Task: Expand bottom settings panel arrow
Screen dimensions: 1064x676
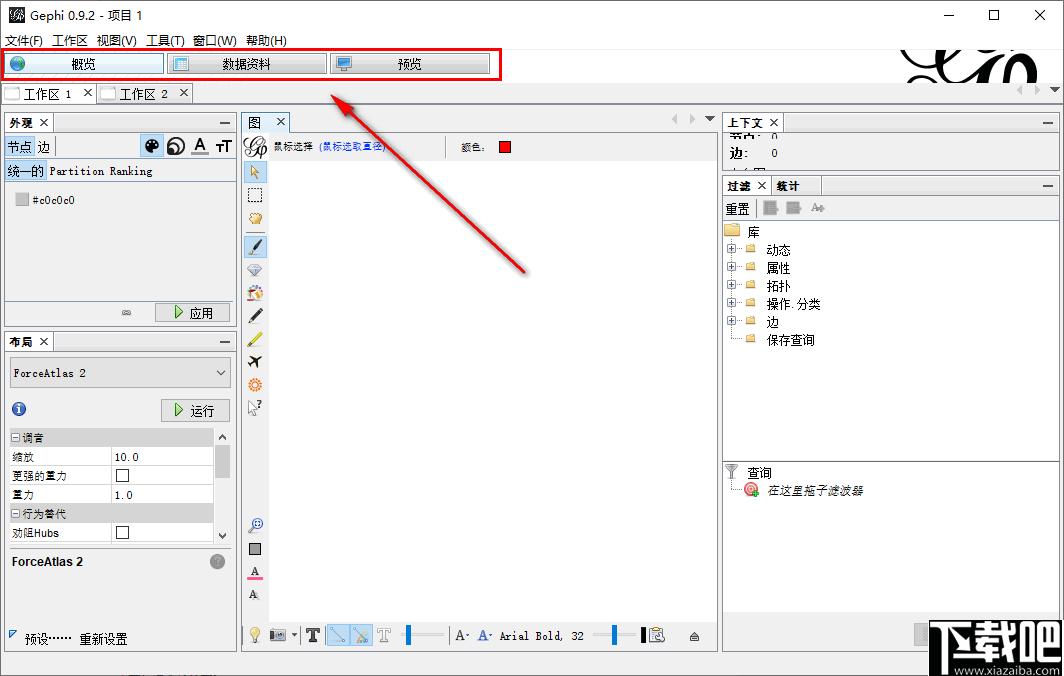Action: (694, 637)
